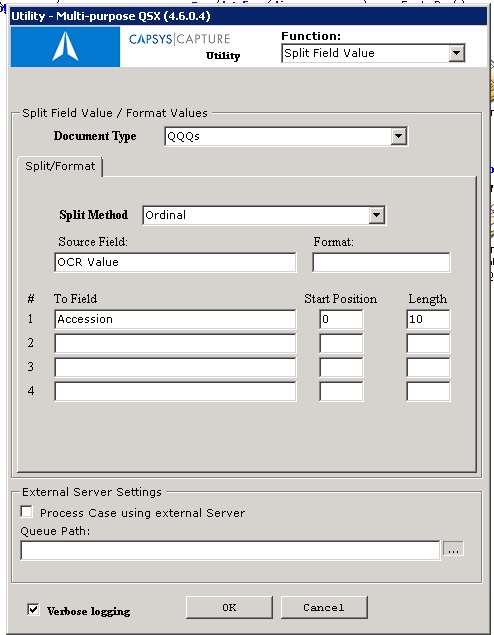Switch to the Split/Format tab
Viewport: 494px width, 635px height.
click(60, 166)
